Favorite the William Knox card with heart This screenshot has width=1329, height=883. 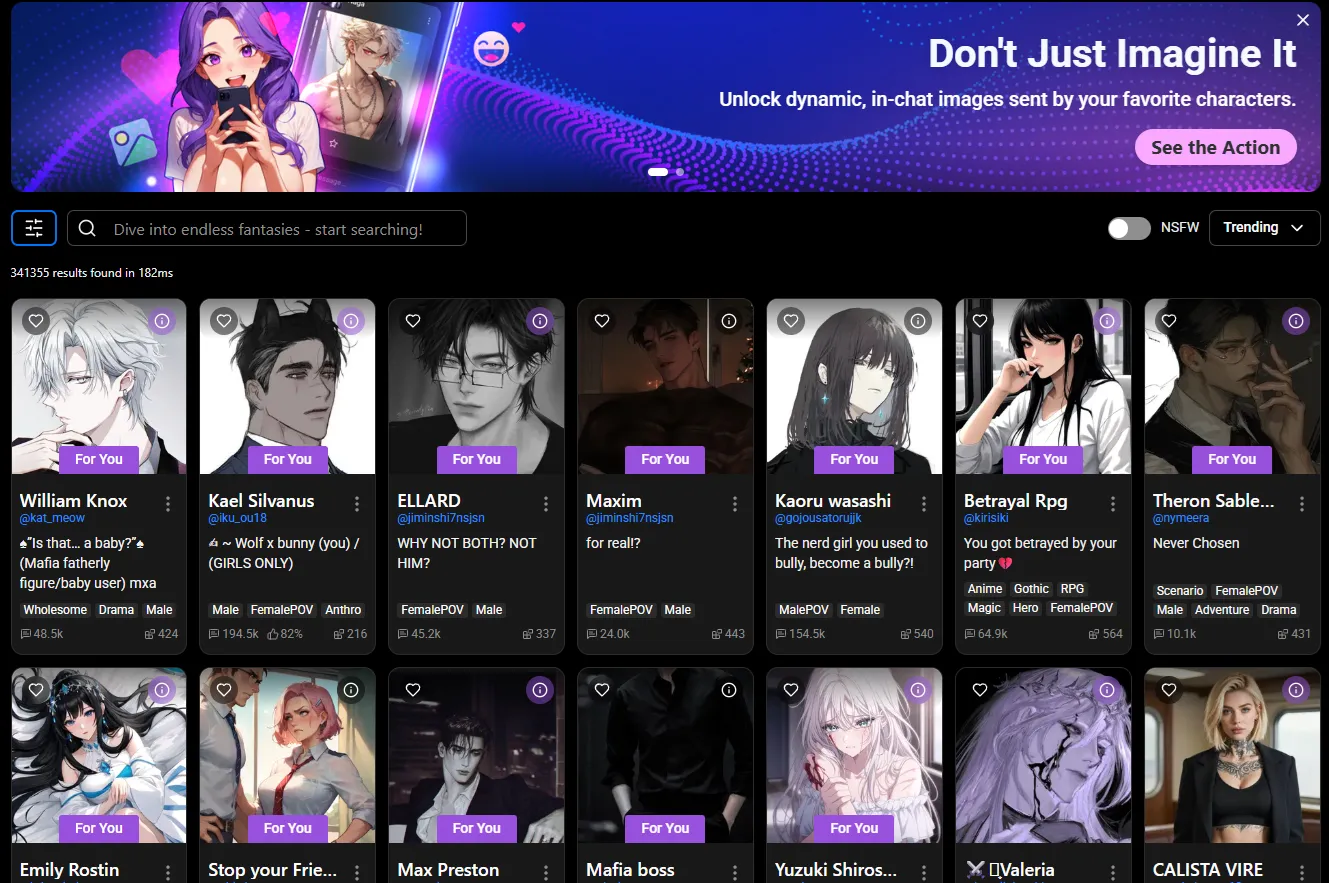pos(36,321)
